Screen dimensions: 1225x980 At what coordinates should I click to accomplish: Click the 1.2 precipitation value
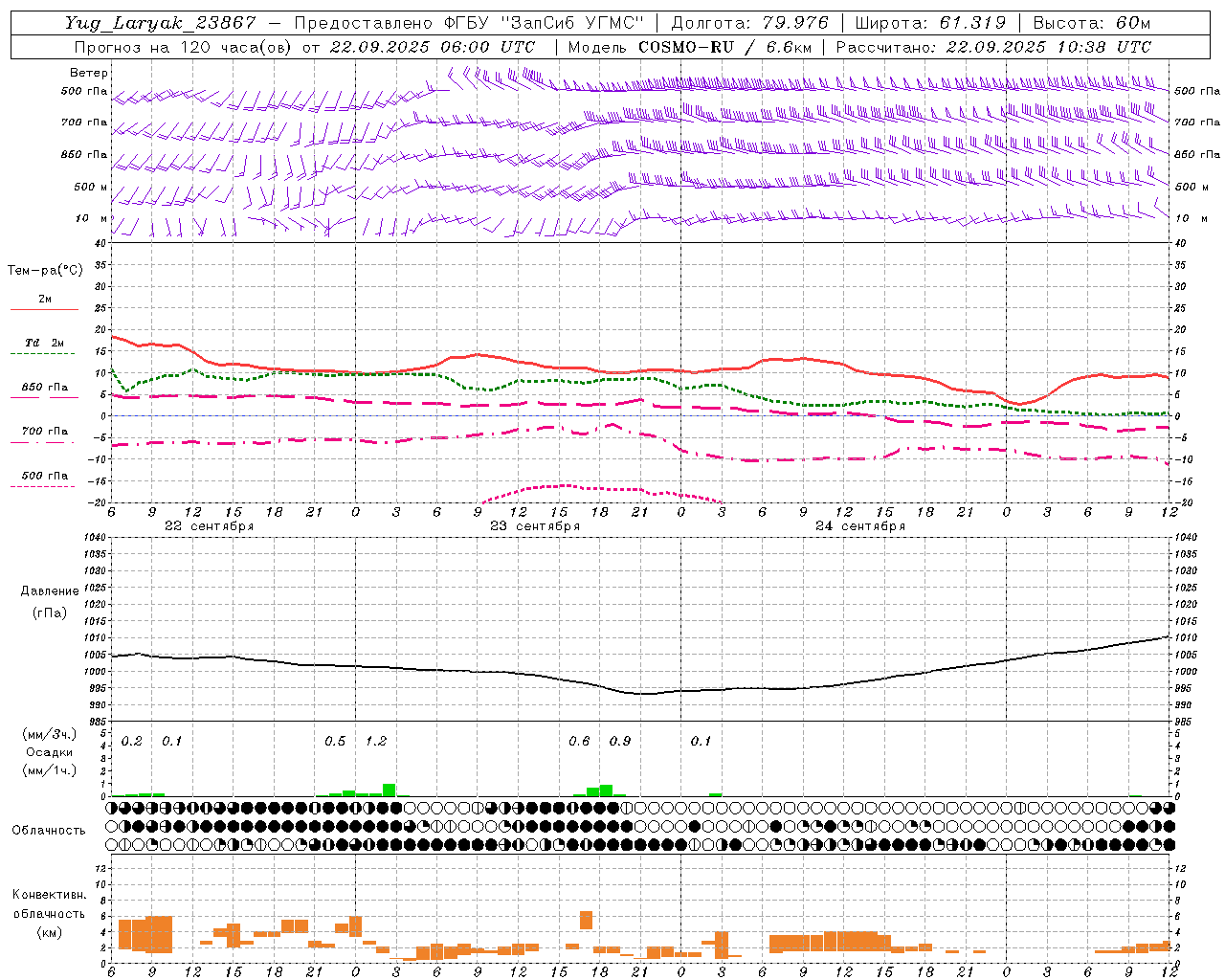point(376,742)
